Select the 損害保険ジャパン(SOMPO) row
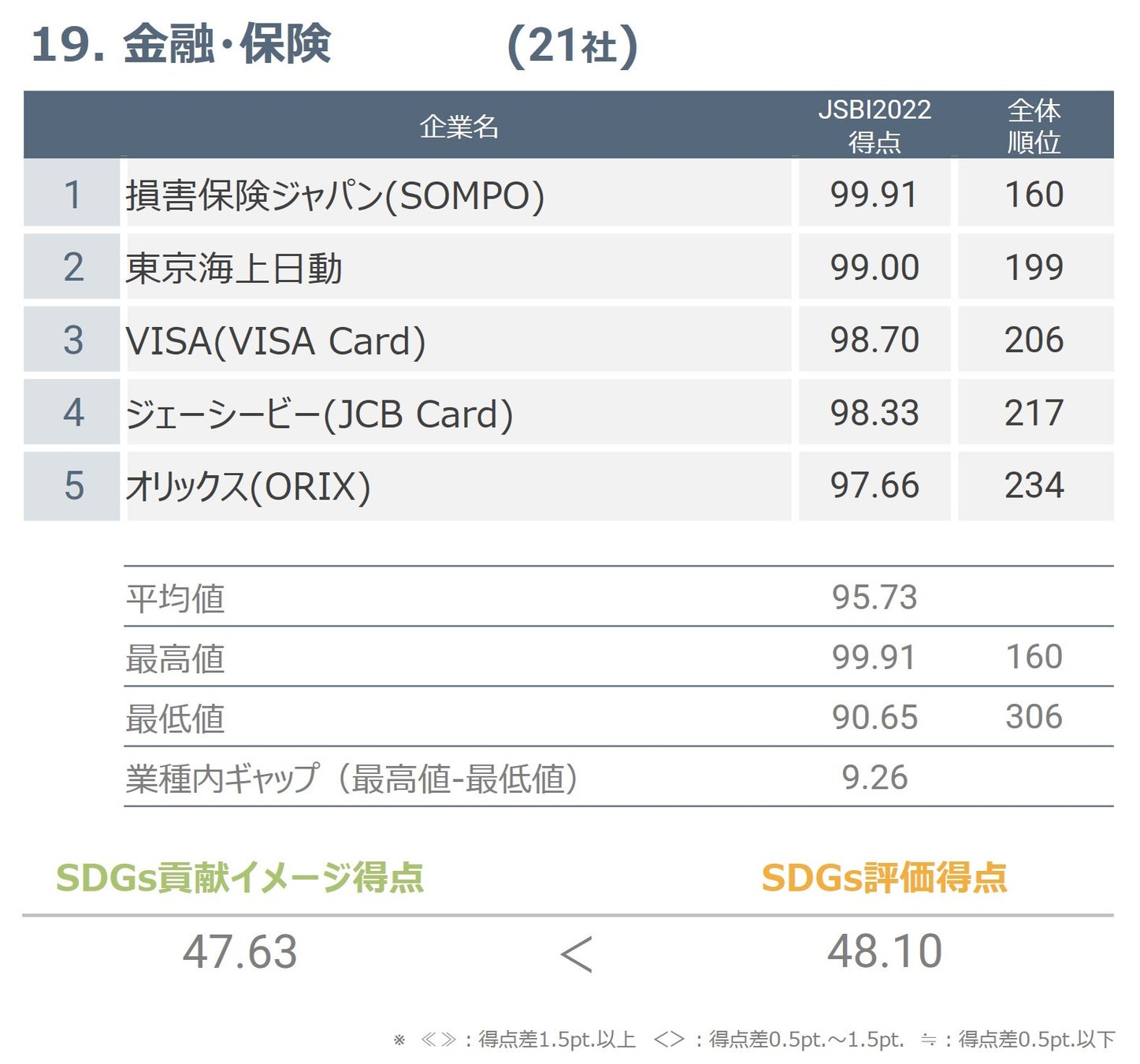The height and width of the screenshot is (1064, 1140). coord(568,193)
